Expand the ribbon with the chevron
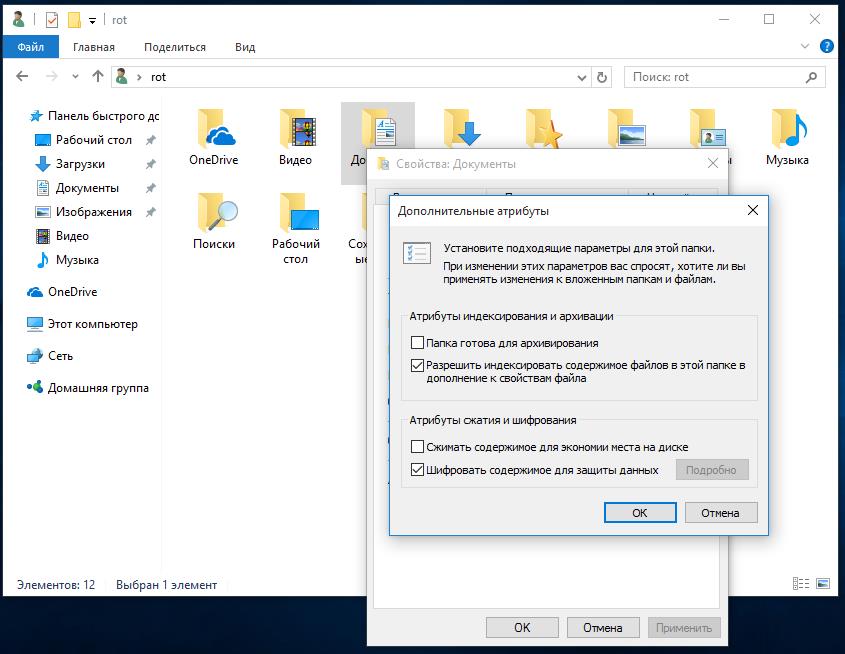 pyautogui.click(x=805, y=46)
